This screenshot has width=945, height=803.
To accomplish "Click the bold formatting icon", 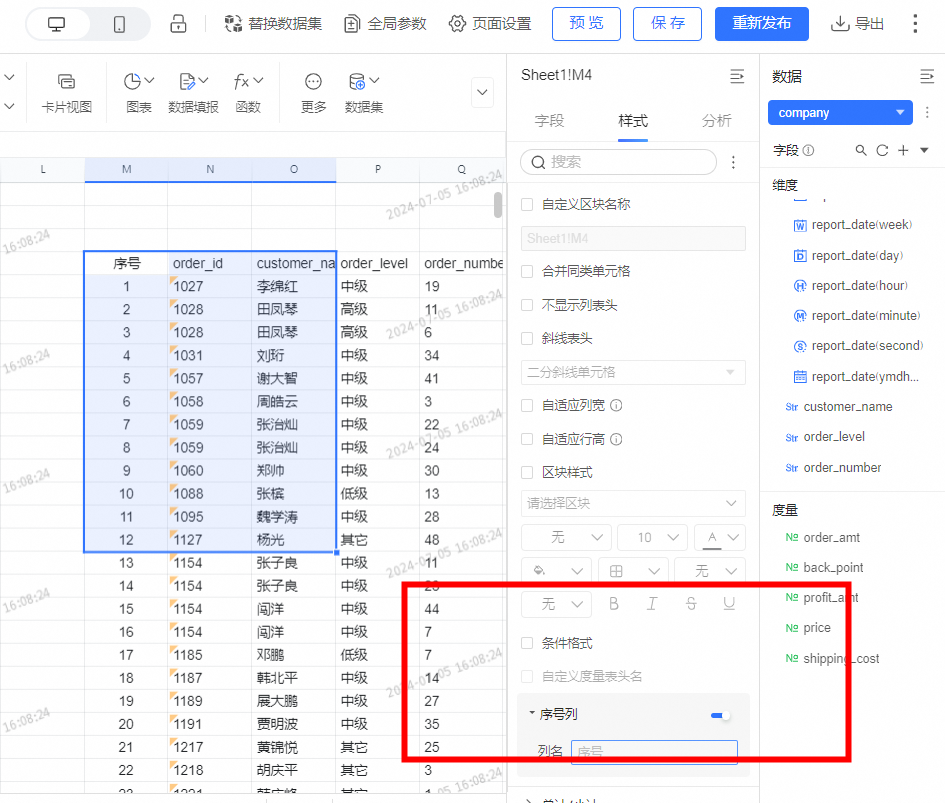I will (614, 604).
